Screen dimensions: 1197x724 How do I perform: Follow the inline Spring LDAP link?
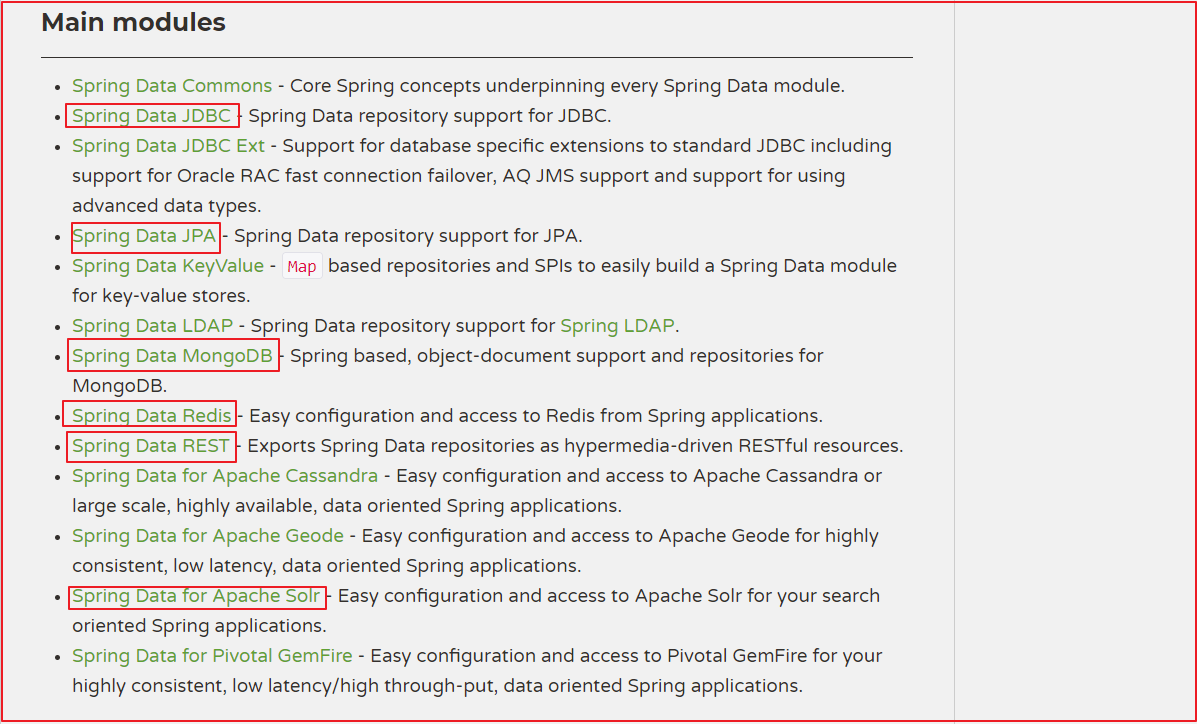pos(617,326)
